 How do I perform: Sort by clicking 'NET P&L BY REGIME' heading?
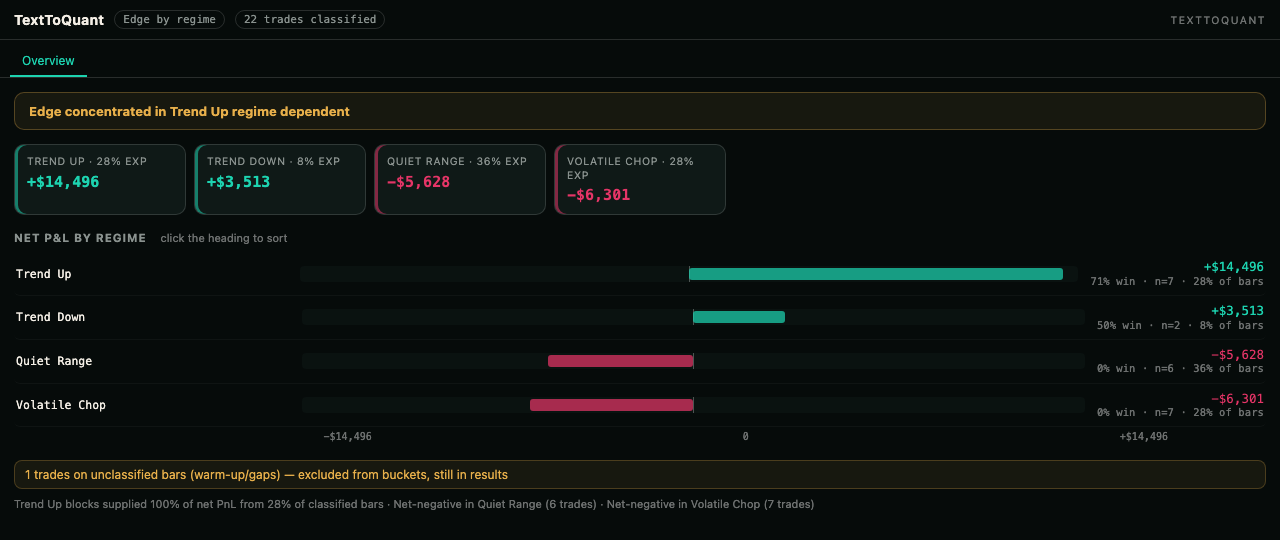click(80, 238)
